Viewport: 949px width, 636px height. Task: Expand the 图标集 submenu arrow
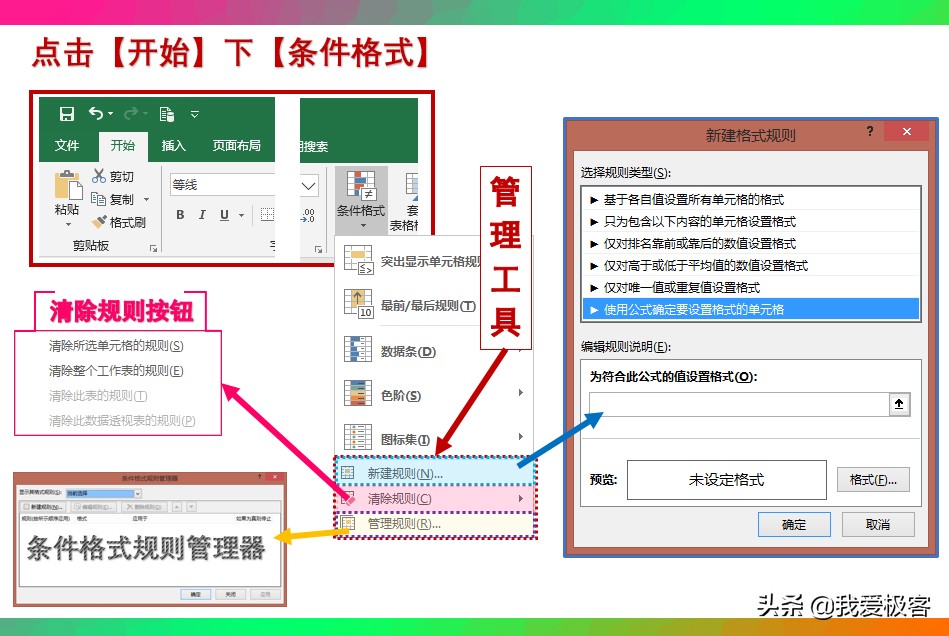coord(521,437)
